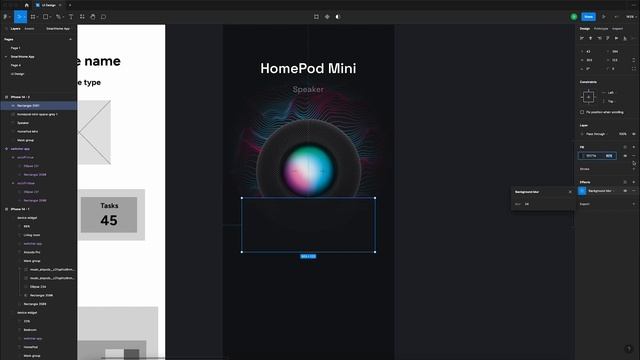
Task: Select the Frame tool
Action: pos(33,17)
